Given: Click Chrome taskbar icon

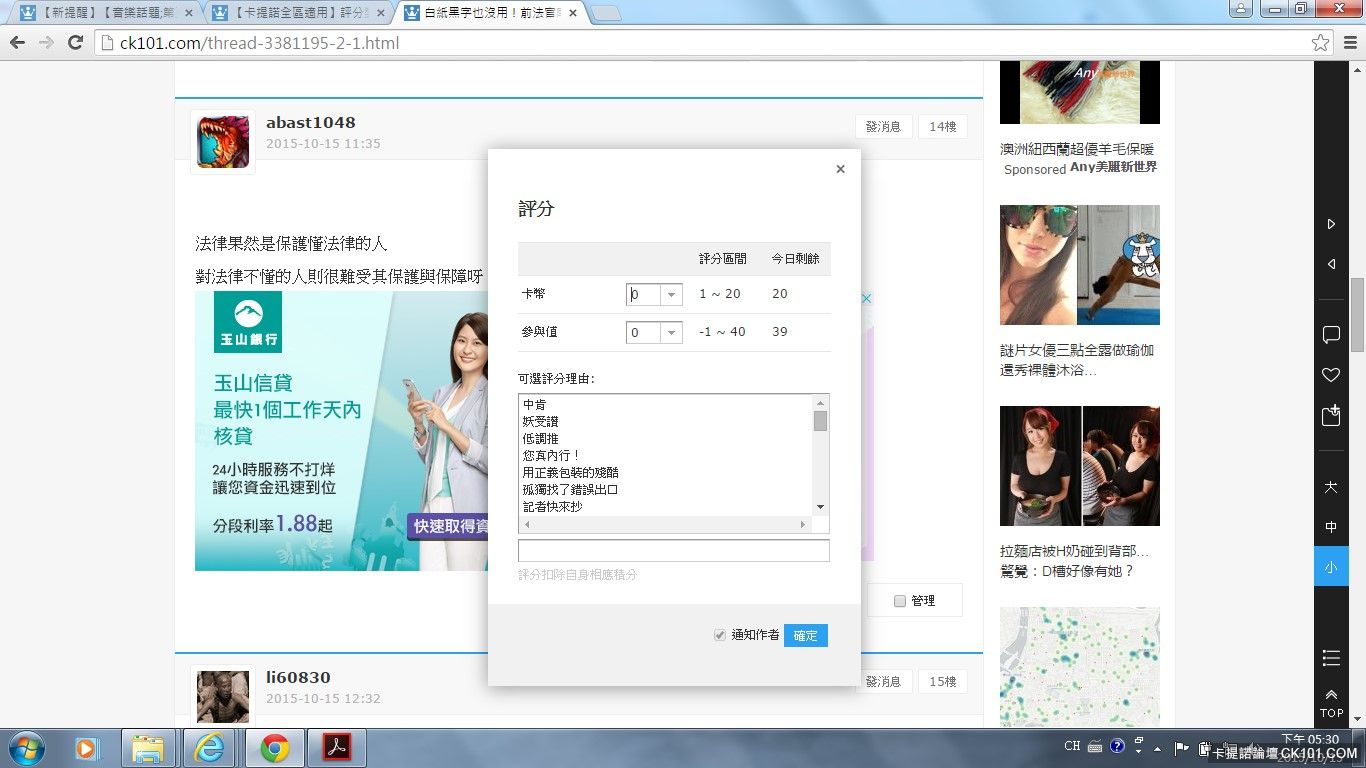Looking at the screenshot, I should tap(274, 748).
